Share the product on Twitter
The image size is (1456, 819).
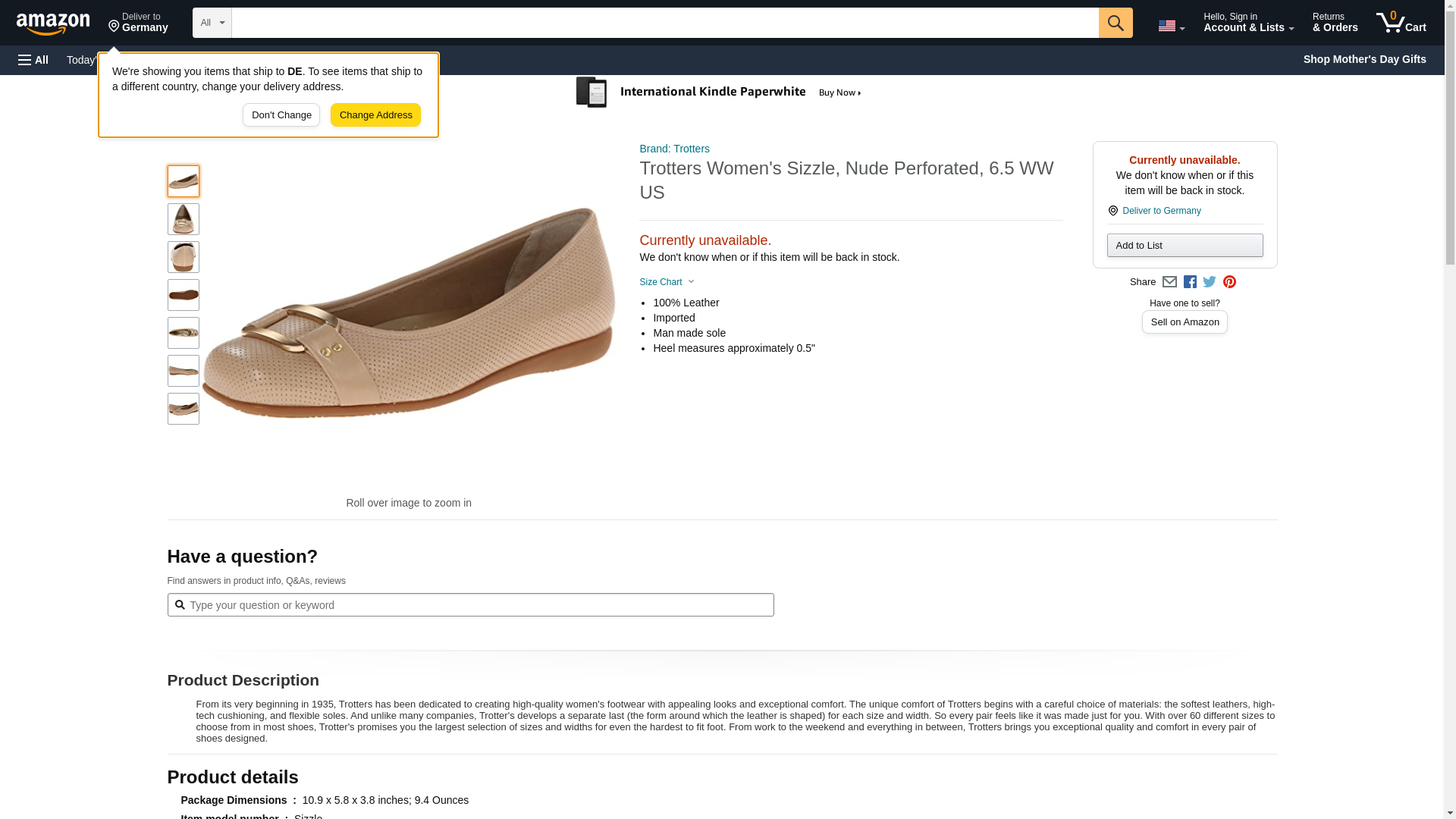coord(1210,282)
